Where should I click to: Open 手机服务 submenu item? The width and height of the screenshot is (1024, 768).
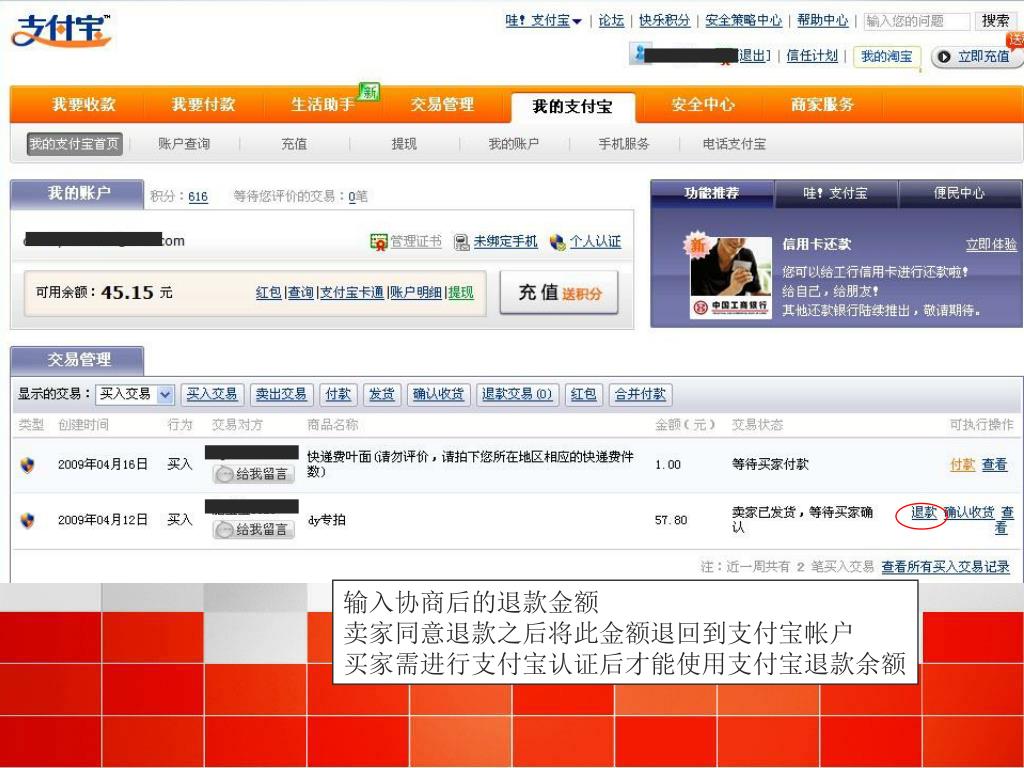click(x=624, y=144)
